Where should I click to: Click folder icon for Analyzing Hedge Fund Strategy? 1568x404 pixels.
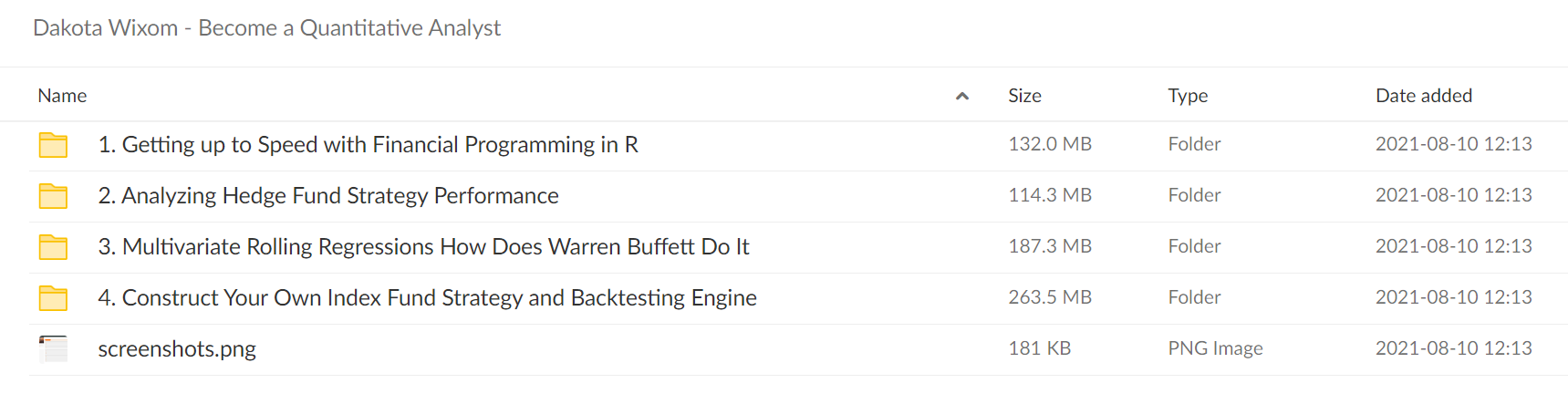point(53,196)
